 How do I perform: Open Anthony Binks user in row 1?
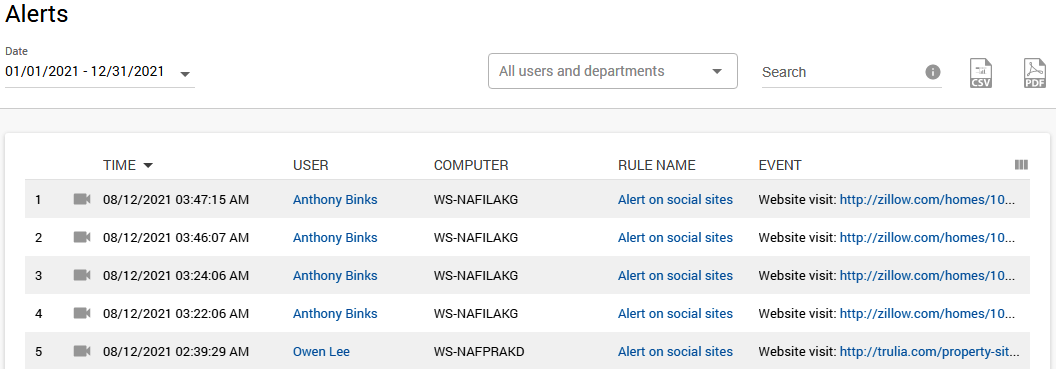[x=335, y=199]
